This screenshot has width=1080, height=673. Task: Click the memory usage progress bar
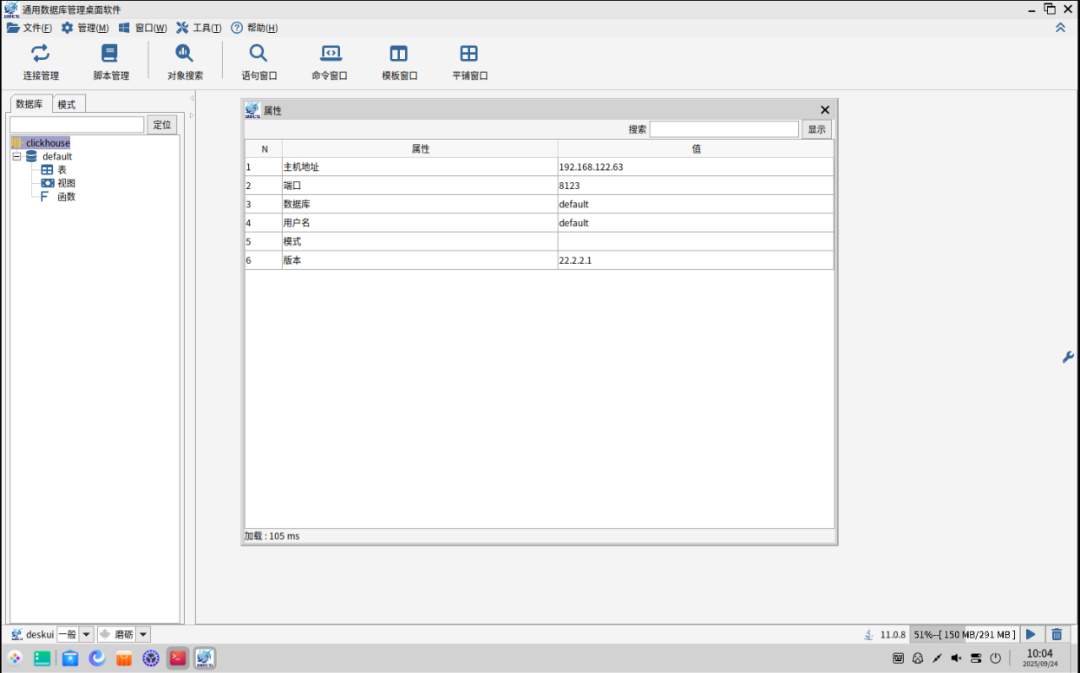(964, 634)
